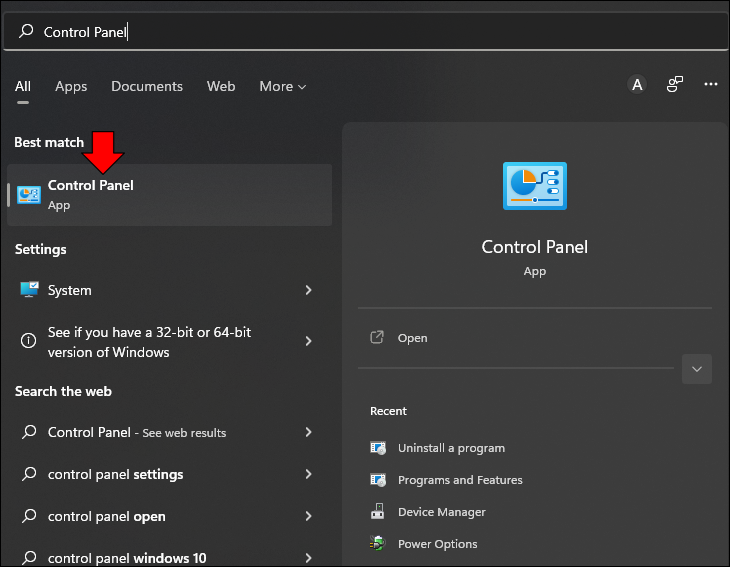This screenshot has width=730, height=567.
Task: Open Power Options from Recent list
Action: (437, 544)
